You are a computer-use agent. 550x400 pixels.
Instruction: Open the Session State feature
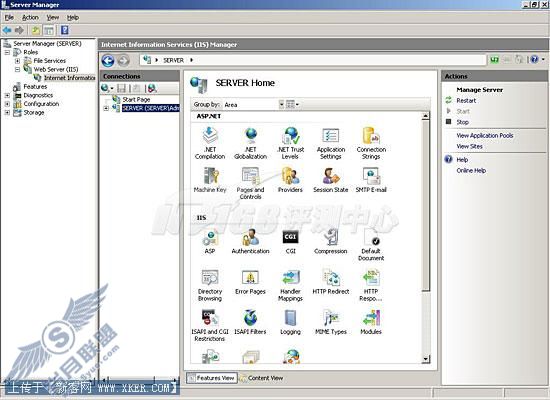[x=331, y=180]
